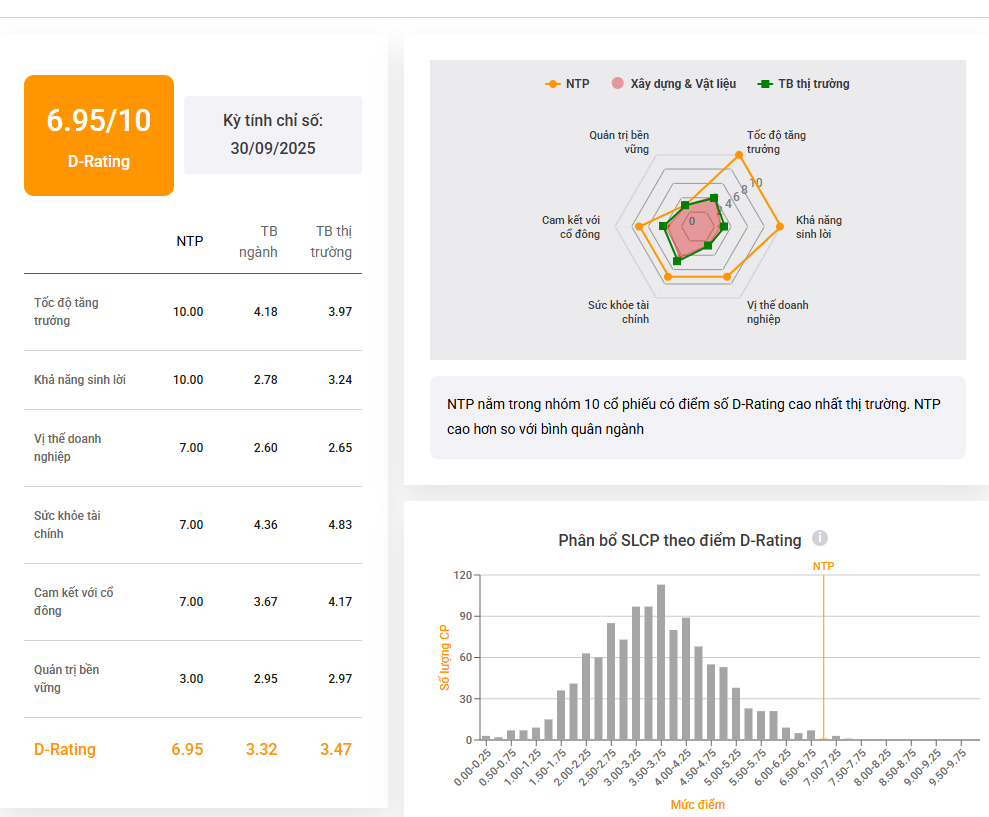Click the orange NTP marker label above the histogram

pos(823,566)
